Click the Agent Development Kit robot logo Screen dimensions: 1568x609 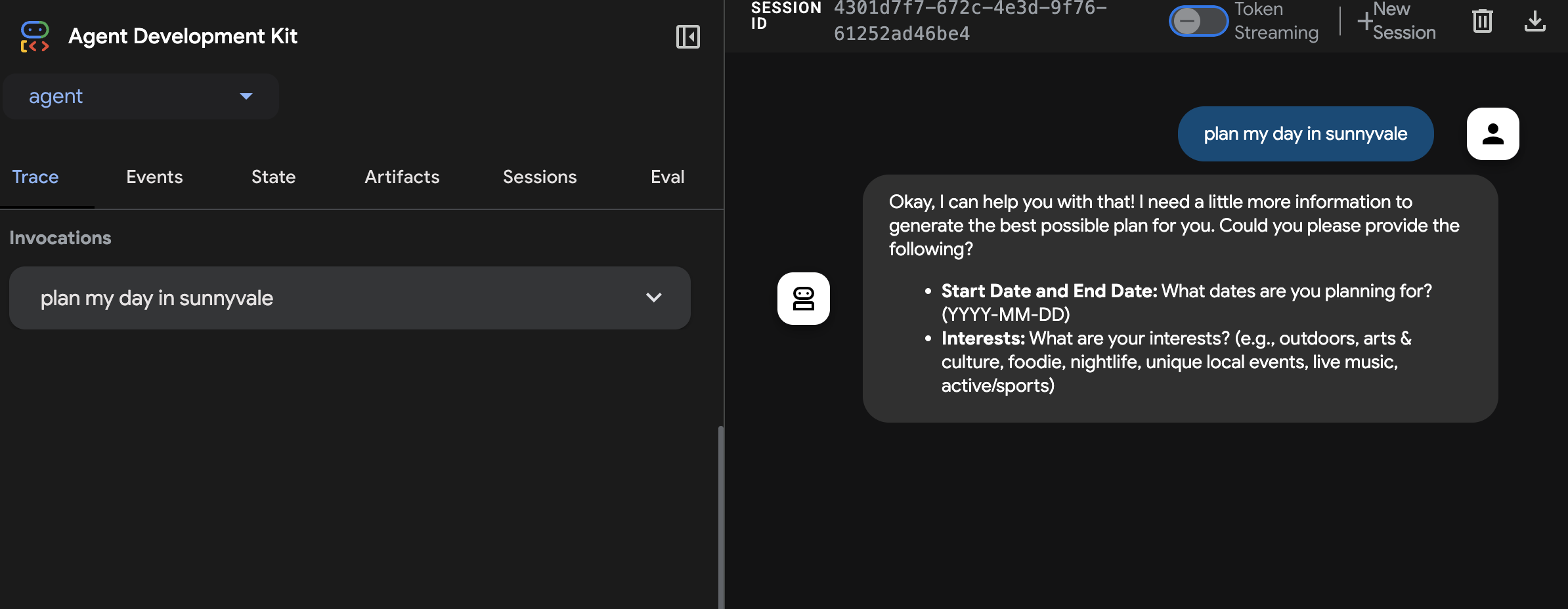point(34,36)
